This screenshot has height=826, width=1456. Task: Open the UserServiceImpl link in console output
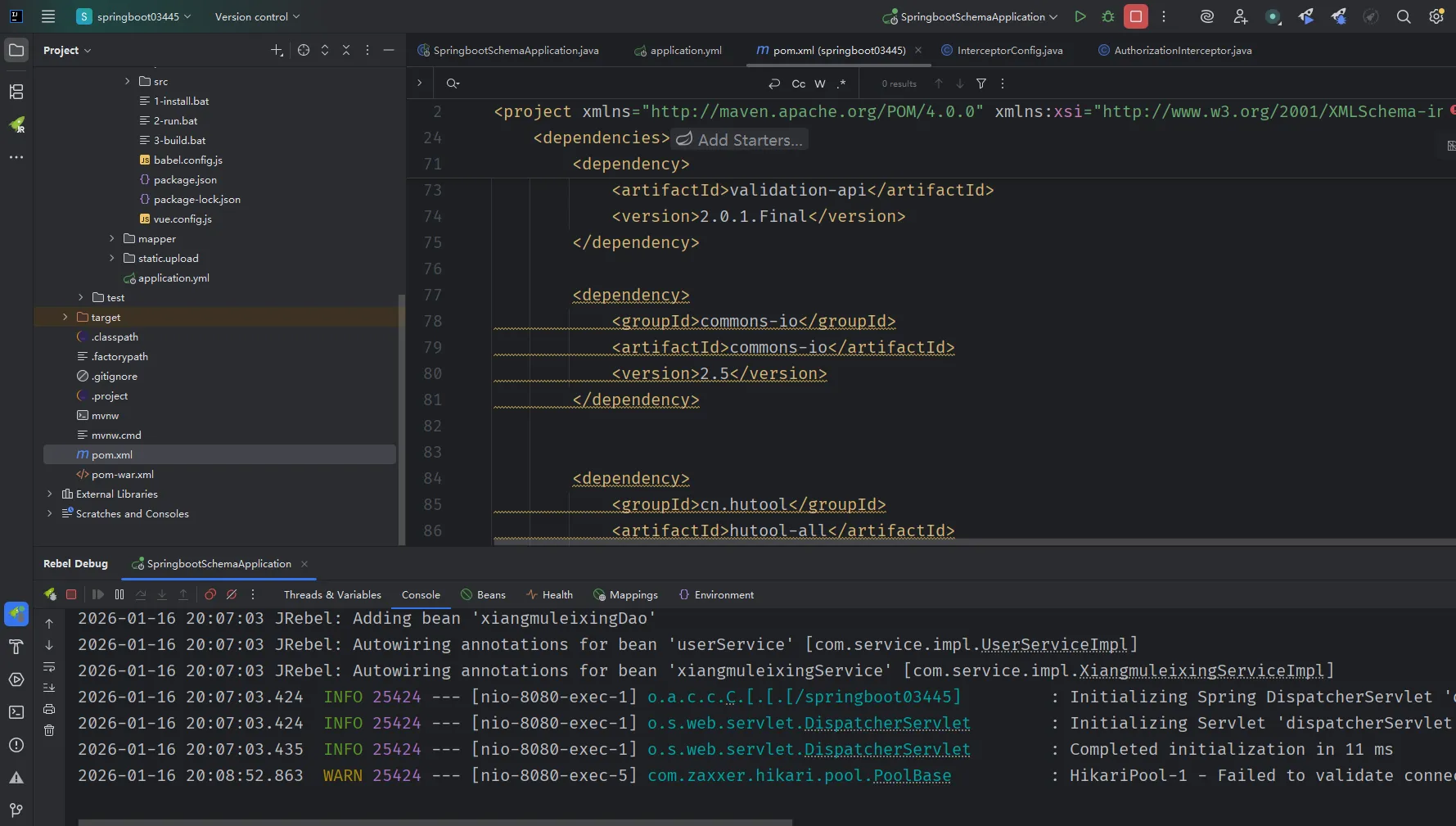coord(1056,644)
